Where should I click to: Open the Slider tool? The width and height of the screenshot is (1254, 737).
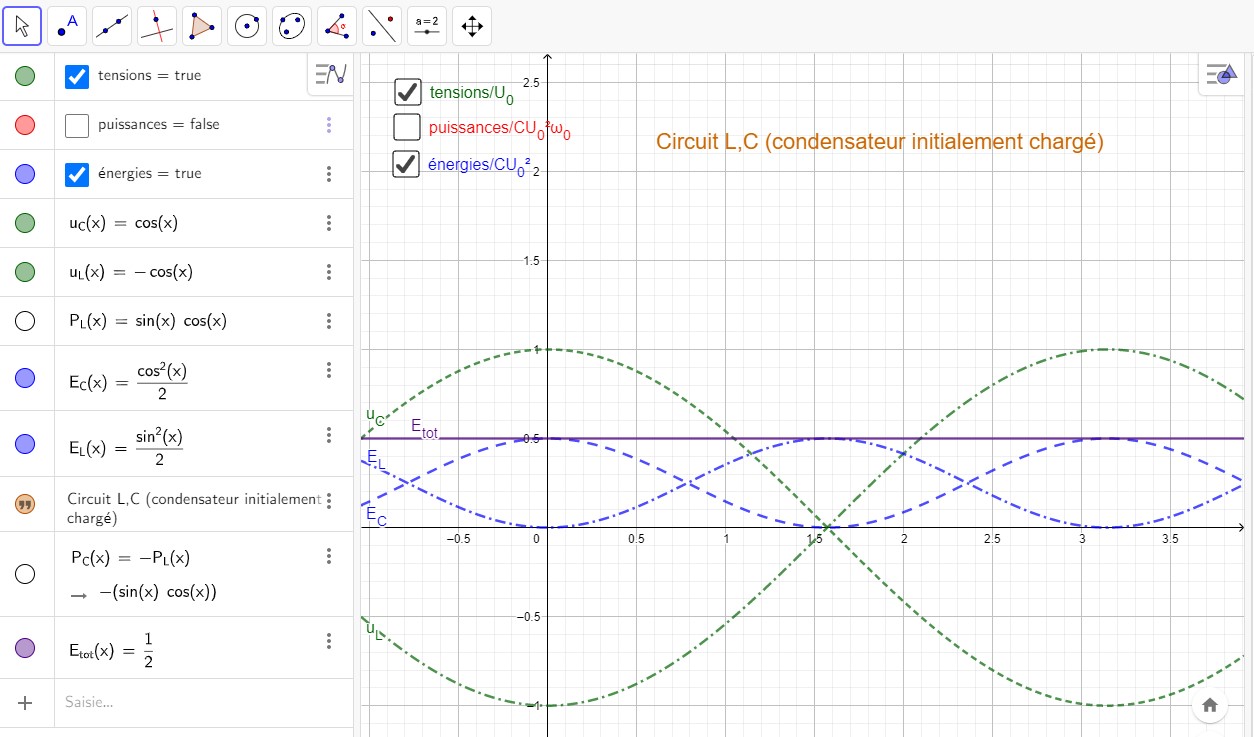point(427,26)
